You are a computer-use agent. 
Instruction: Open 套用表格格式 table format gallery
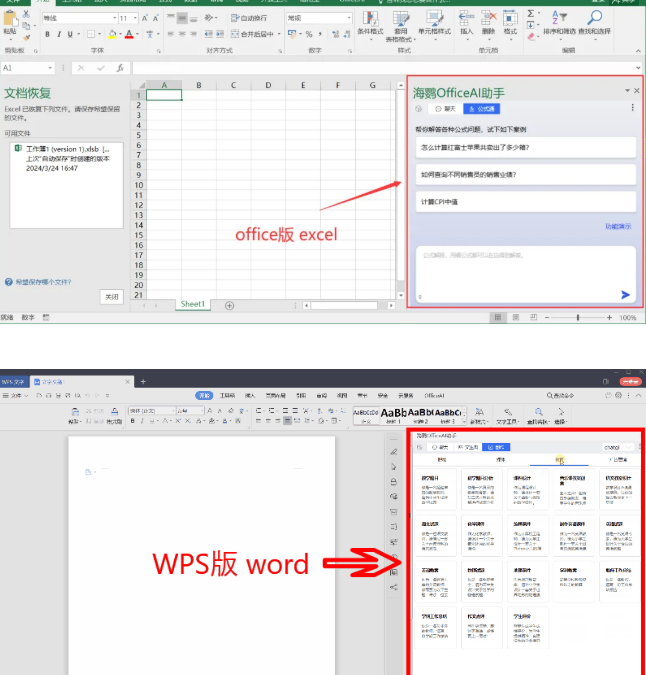[401, 26]
